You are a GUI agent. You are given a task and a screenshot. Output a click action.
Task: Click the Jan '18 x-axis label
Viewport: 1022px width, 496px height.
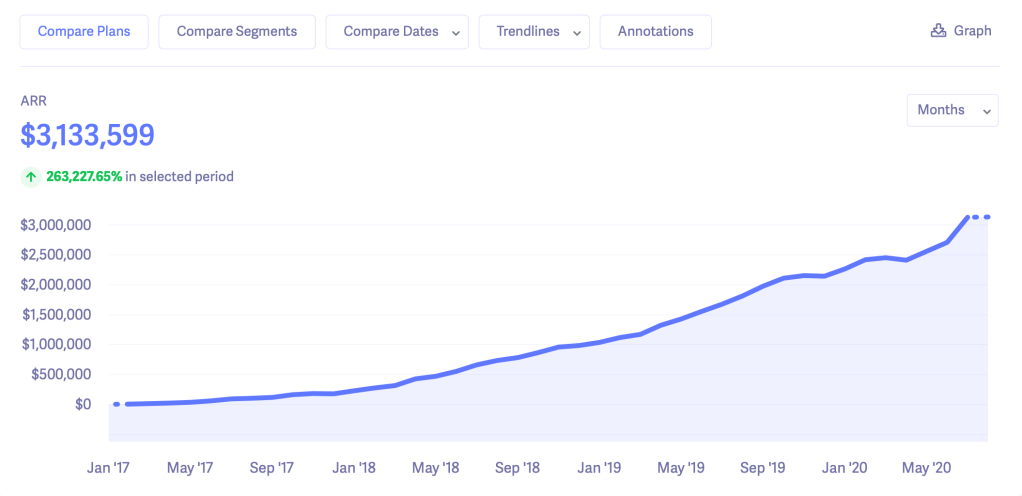click(x=354, y=467)
